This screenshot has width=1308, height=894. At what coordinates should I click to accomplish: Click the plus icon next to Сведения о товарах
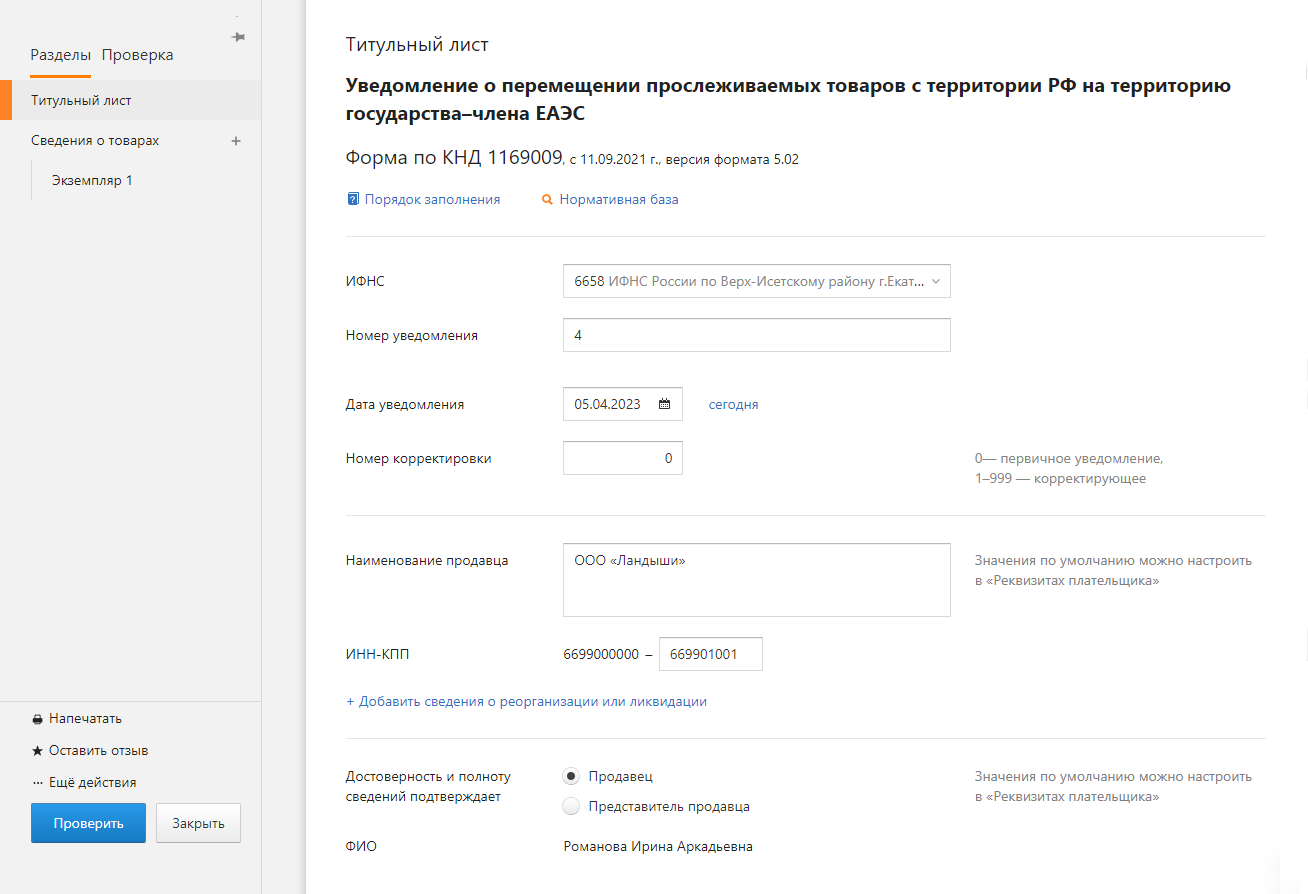pyautogui.click(x=236, y=141)
